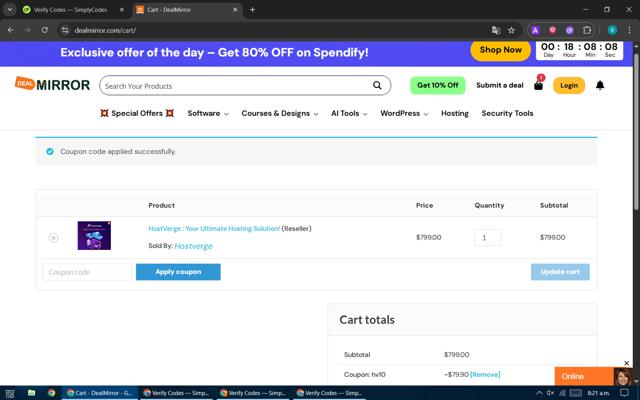Click the DealMirror logo
Viewport: 640px width, 400px height.
[x=52, y=84]
